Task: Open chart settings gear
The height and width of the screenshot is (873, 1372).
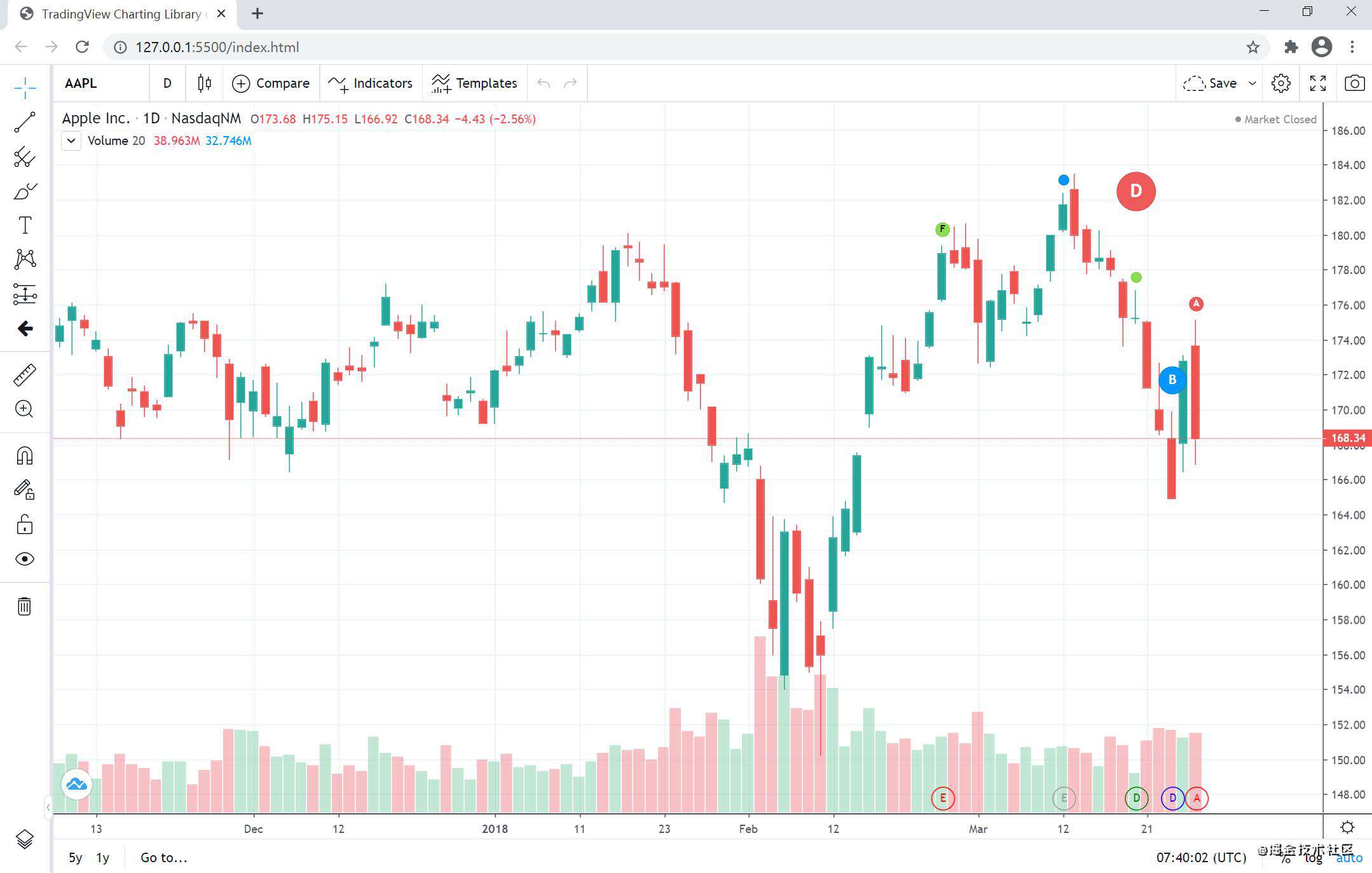Action: point(1281,83)
